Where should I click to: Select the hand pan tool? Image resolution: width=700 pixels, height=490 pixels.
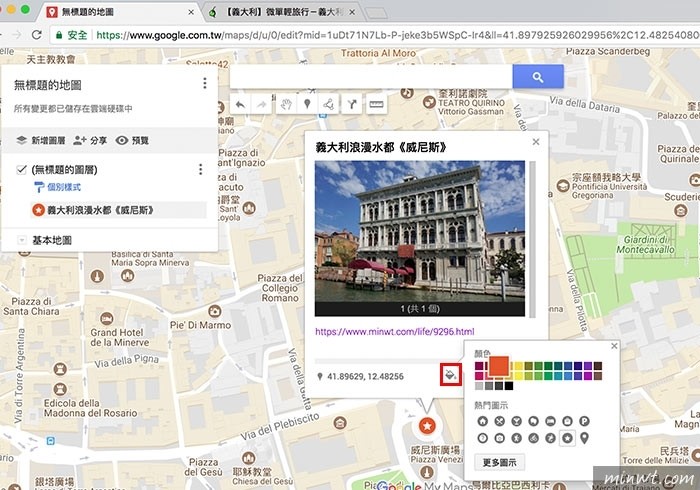[284, 104]
